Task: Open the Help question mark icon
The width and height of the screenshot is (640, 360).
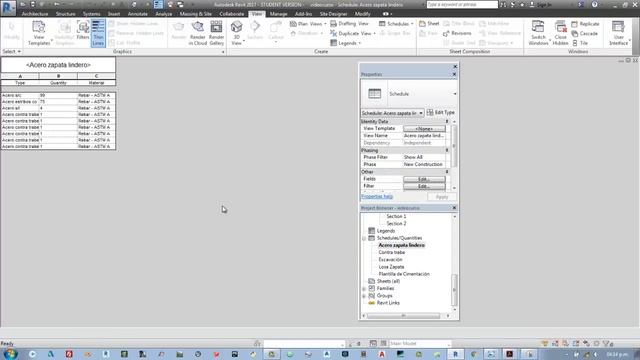Action: point(594,4)
